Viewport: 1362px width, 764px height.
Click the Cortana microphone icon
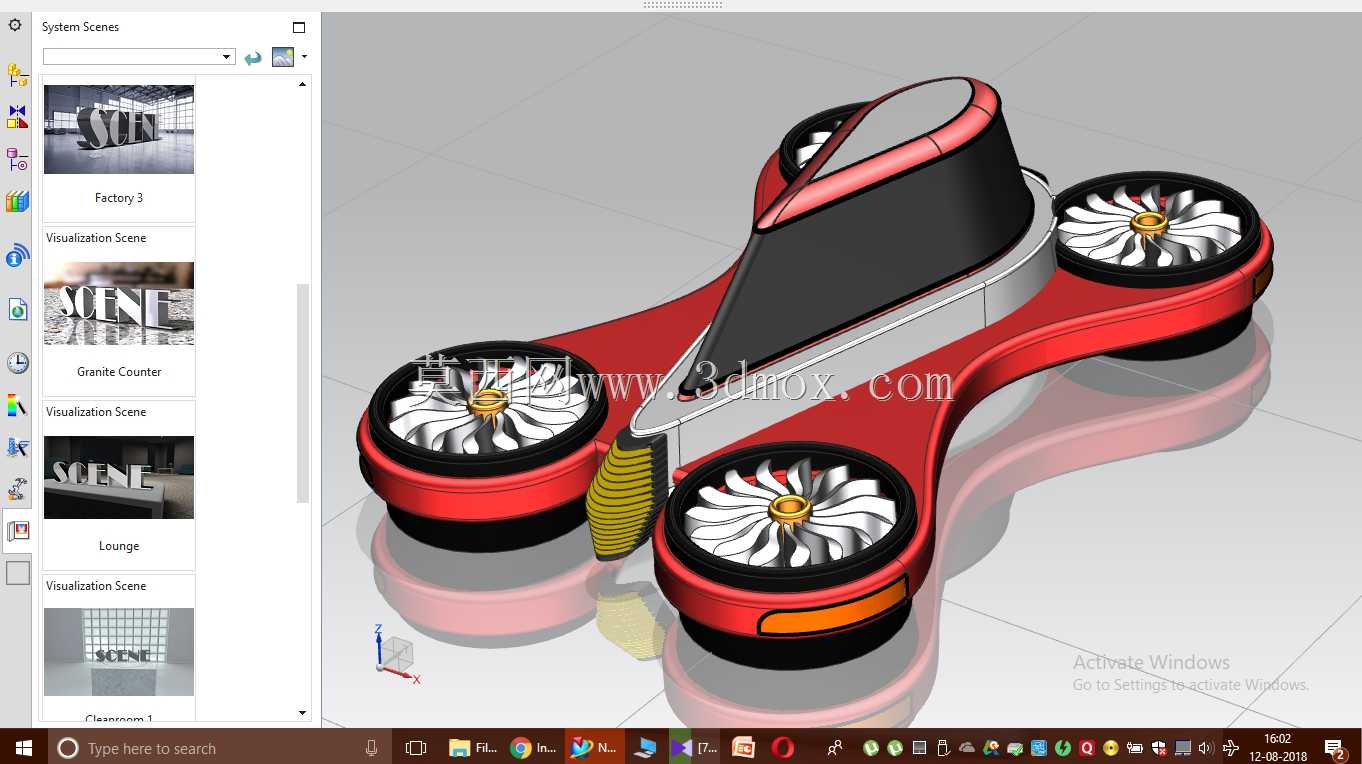coord(372,747)
